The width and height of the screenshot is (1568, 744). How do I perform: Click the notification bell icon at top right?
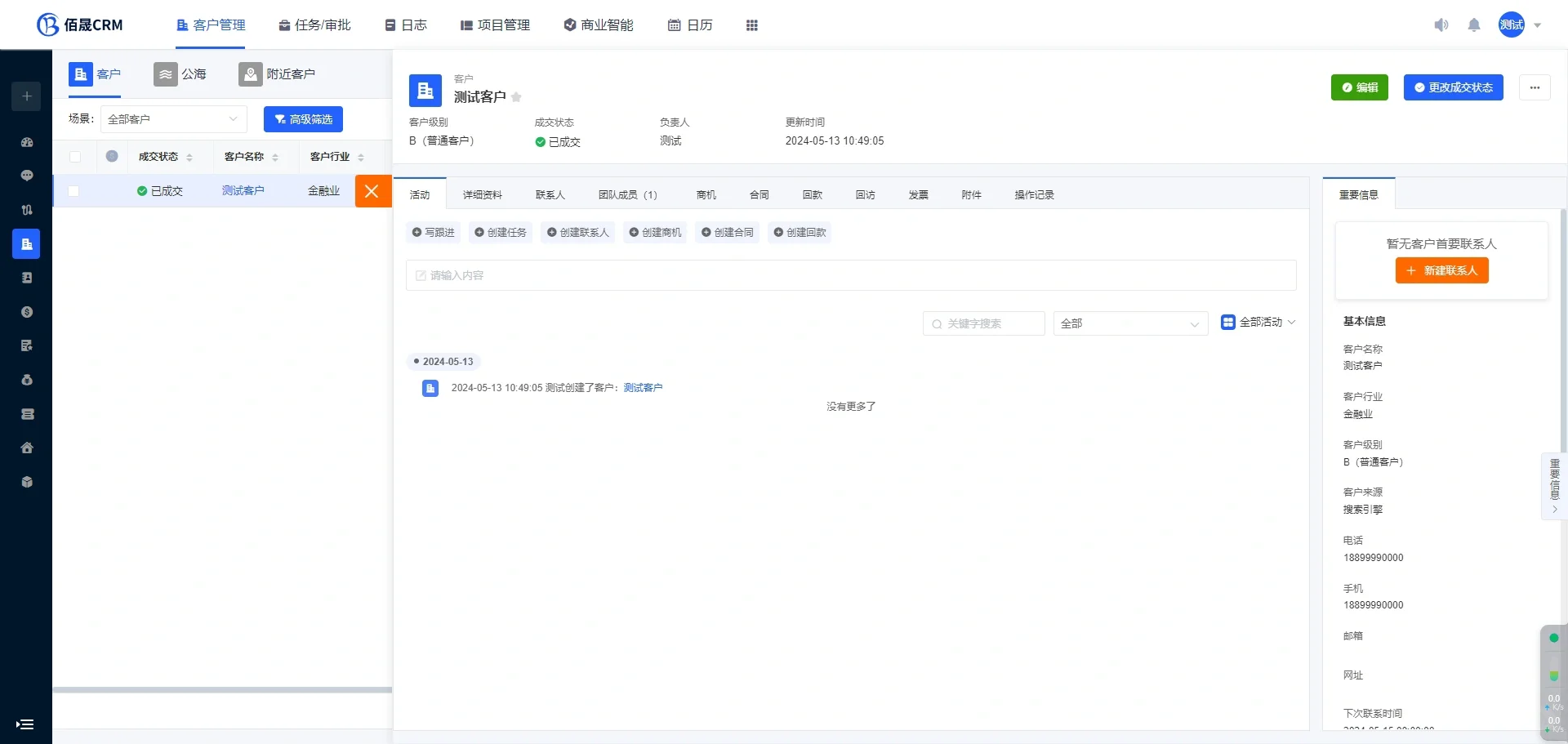tap(1474, 25)
